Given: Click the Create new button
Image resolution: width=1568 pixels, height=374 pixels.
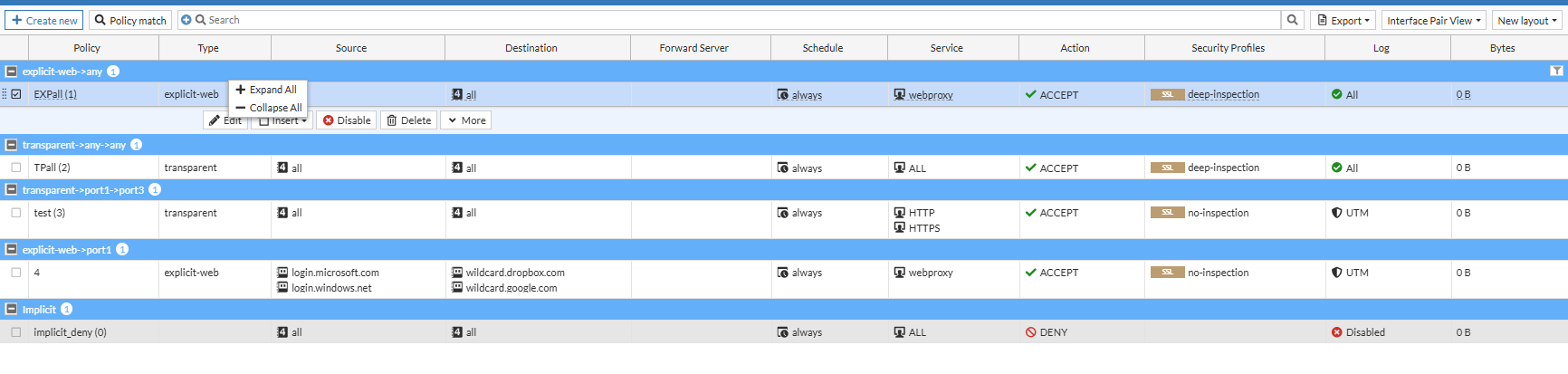Looking at the screenshot, I should [x=44, y=20].
